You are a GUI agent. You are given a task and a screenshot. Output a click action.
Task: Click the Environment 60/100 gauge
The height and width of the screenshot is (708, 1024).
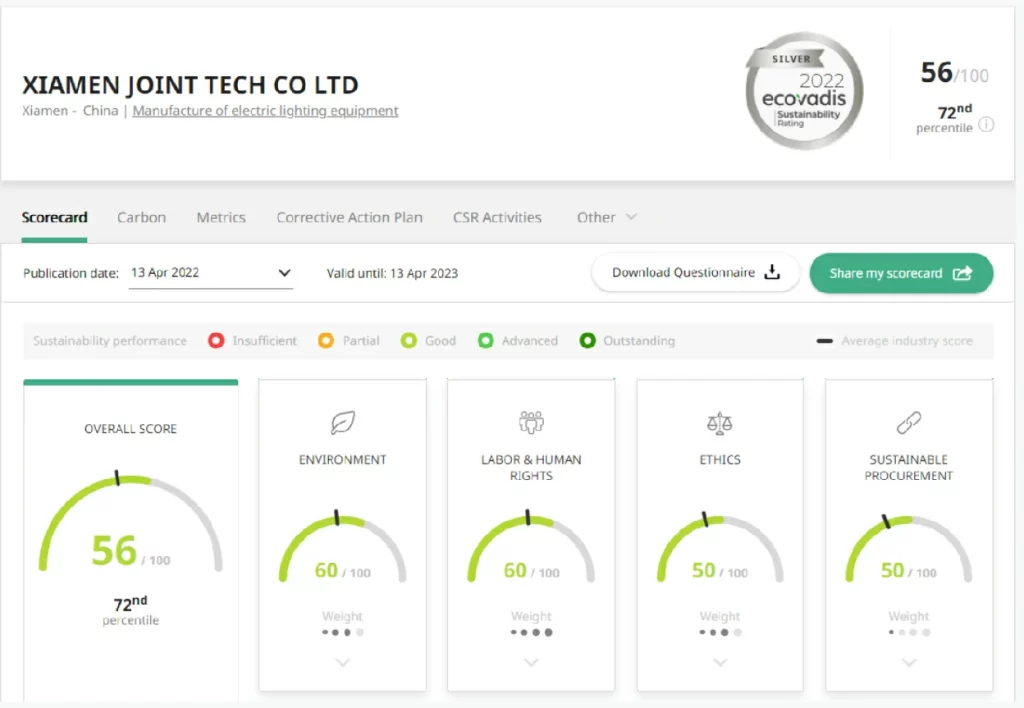[x=343, y=547]
